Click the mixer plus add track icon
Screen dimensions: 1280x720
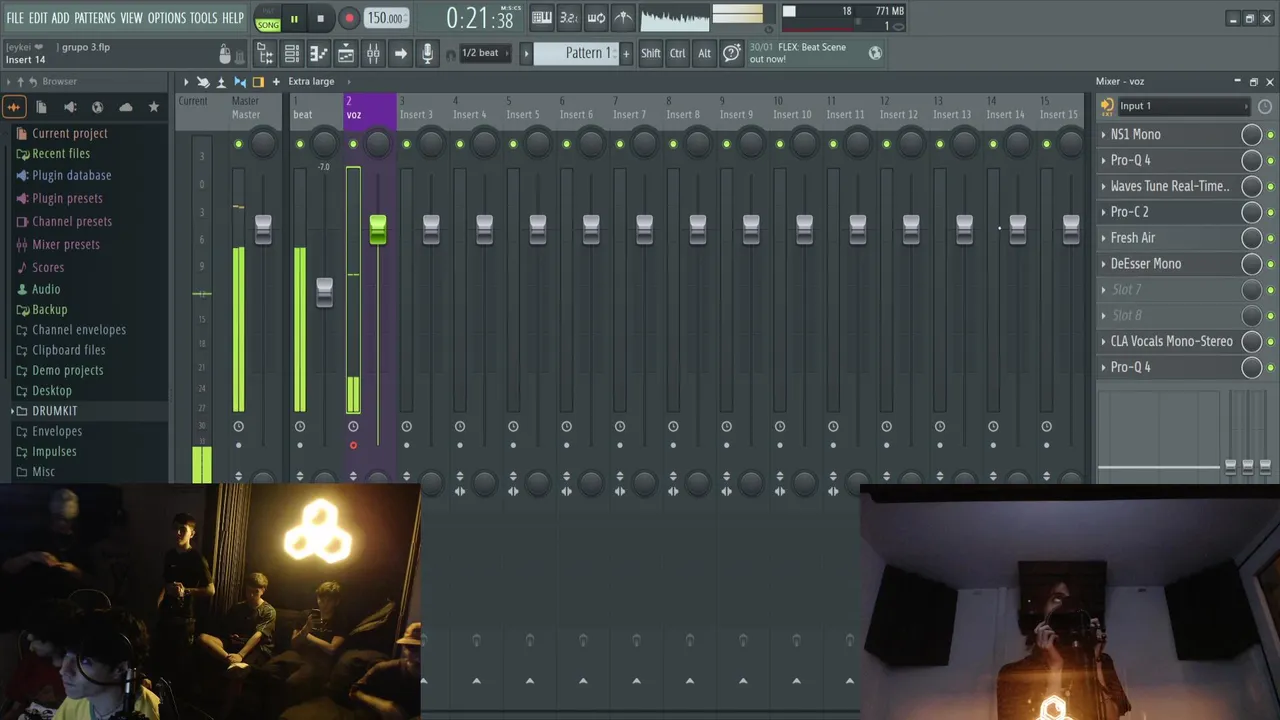pos(276,81)
